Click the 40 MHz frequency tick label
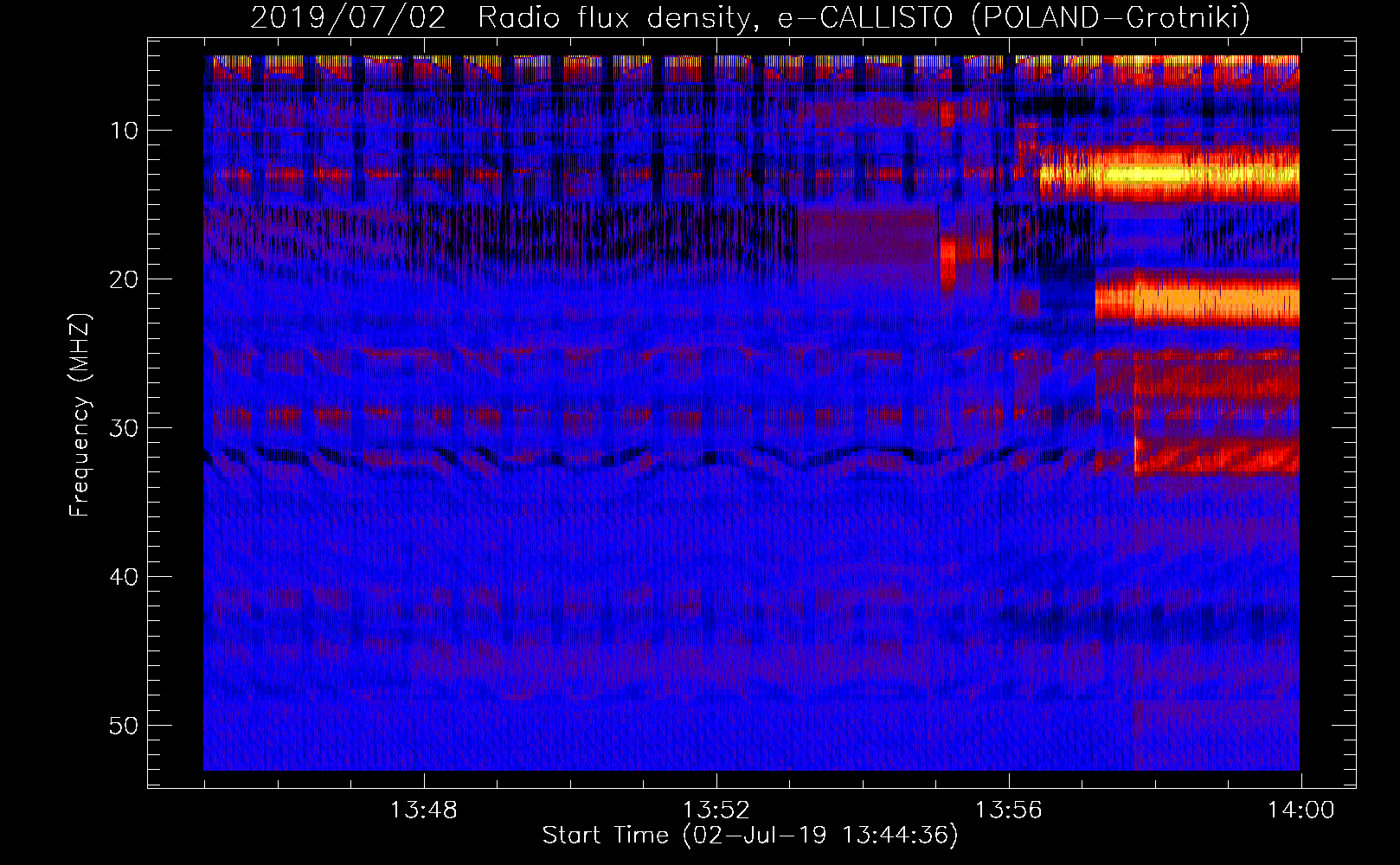 click(125, 577)
